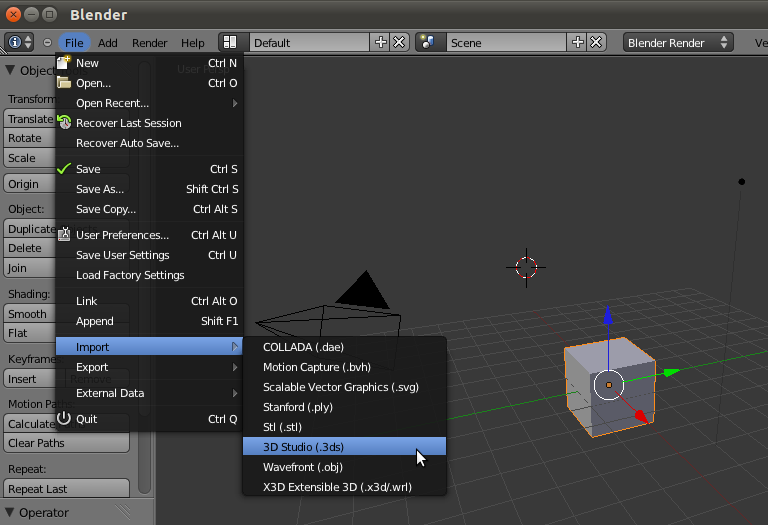The image size is (768, 525).
Task: Import 3D Studio (.3ds) file
Action: (345, 447)
